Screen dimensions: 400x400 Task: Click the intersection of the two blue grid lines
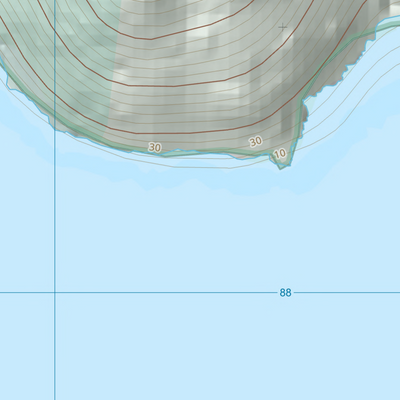pos(55,292)
